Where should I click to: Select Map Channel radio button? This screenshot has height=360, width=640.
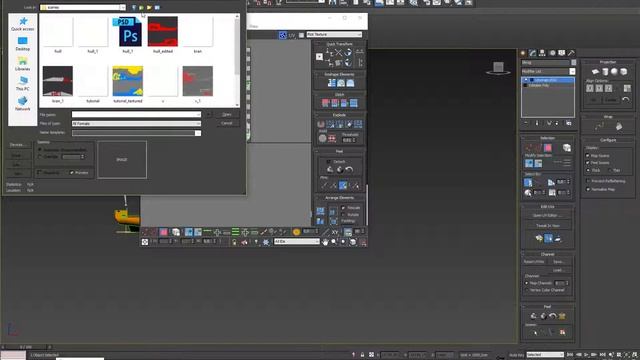[527, 283]
